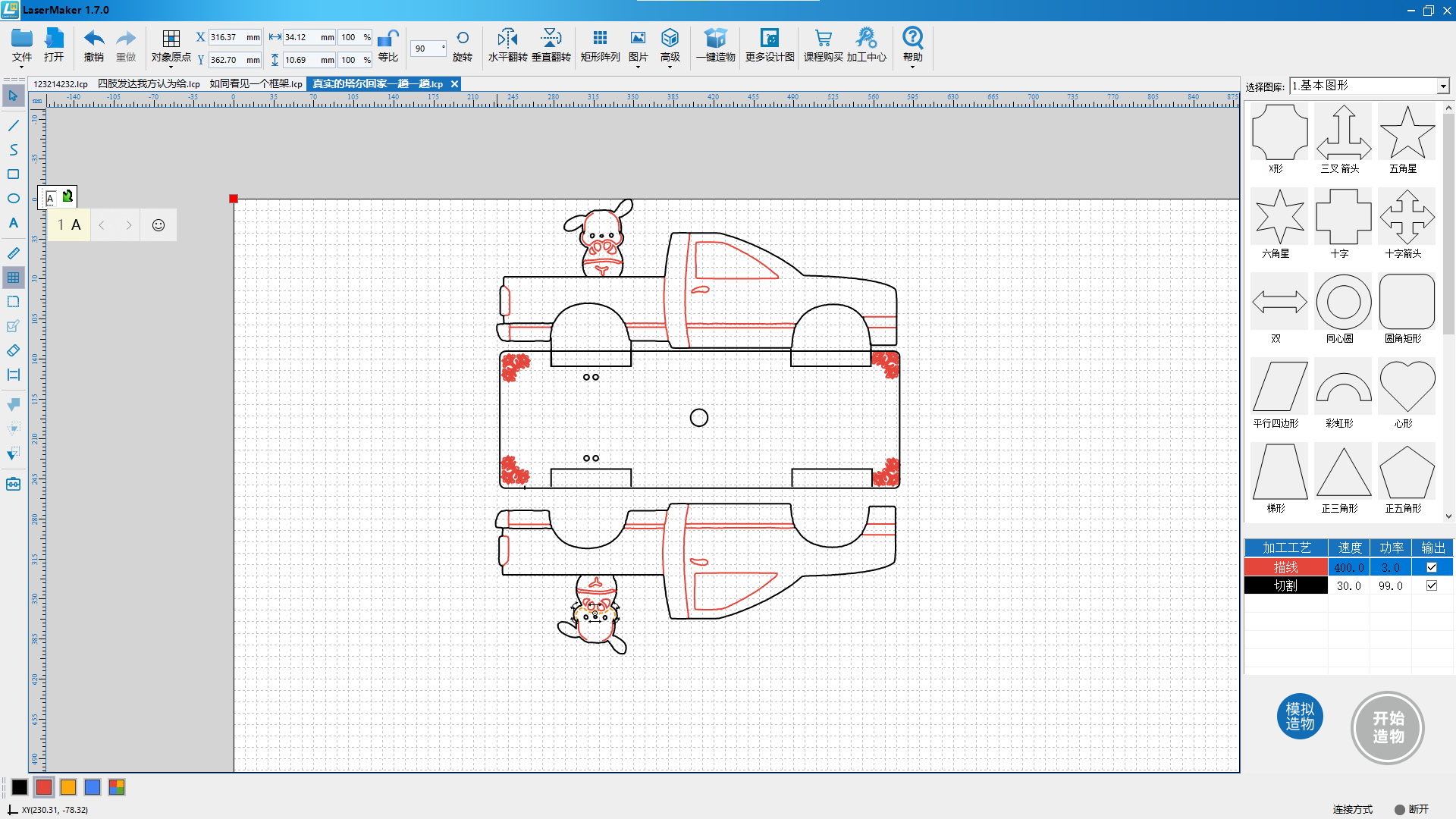
Task: Click the vertical flip icon
Action: 551,38
